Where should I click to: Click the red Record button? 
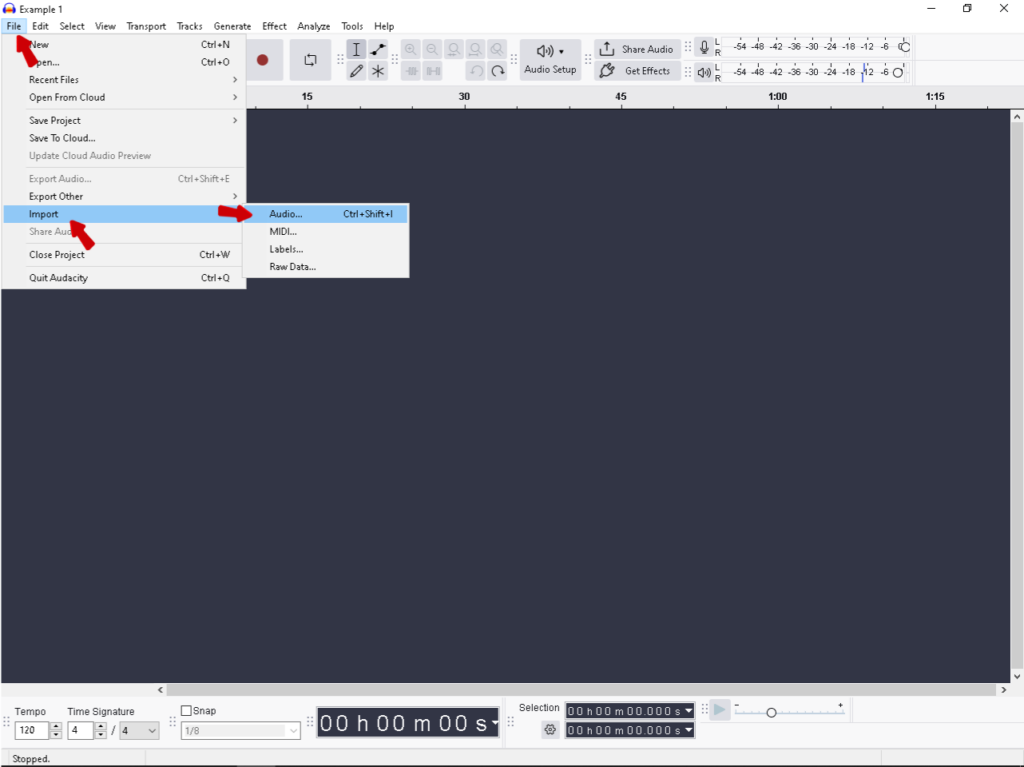pyautogui.click(x=262, y=60)
